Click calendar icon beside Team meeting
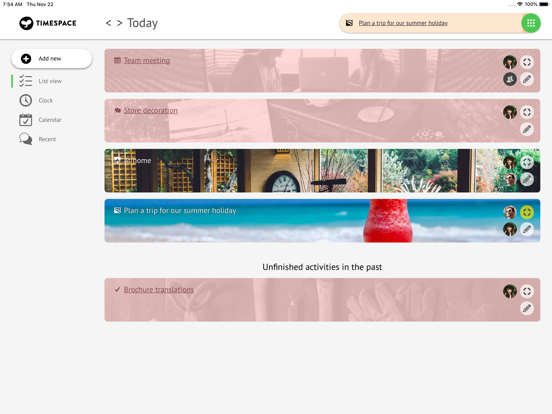The height and width of the screenshot is (414, 552). pyautogui.click(x=117, y=61)
